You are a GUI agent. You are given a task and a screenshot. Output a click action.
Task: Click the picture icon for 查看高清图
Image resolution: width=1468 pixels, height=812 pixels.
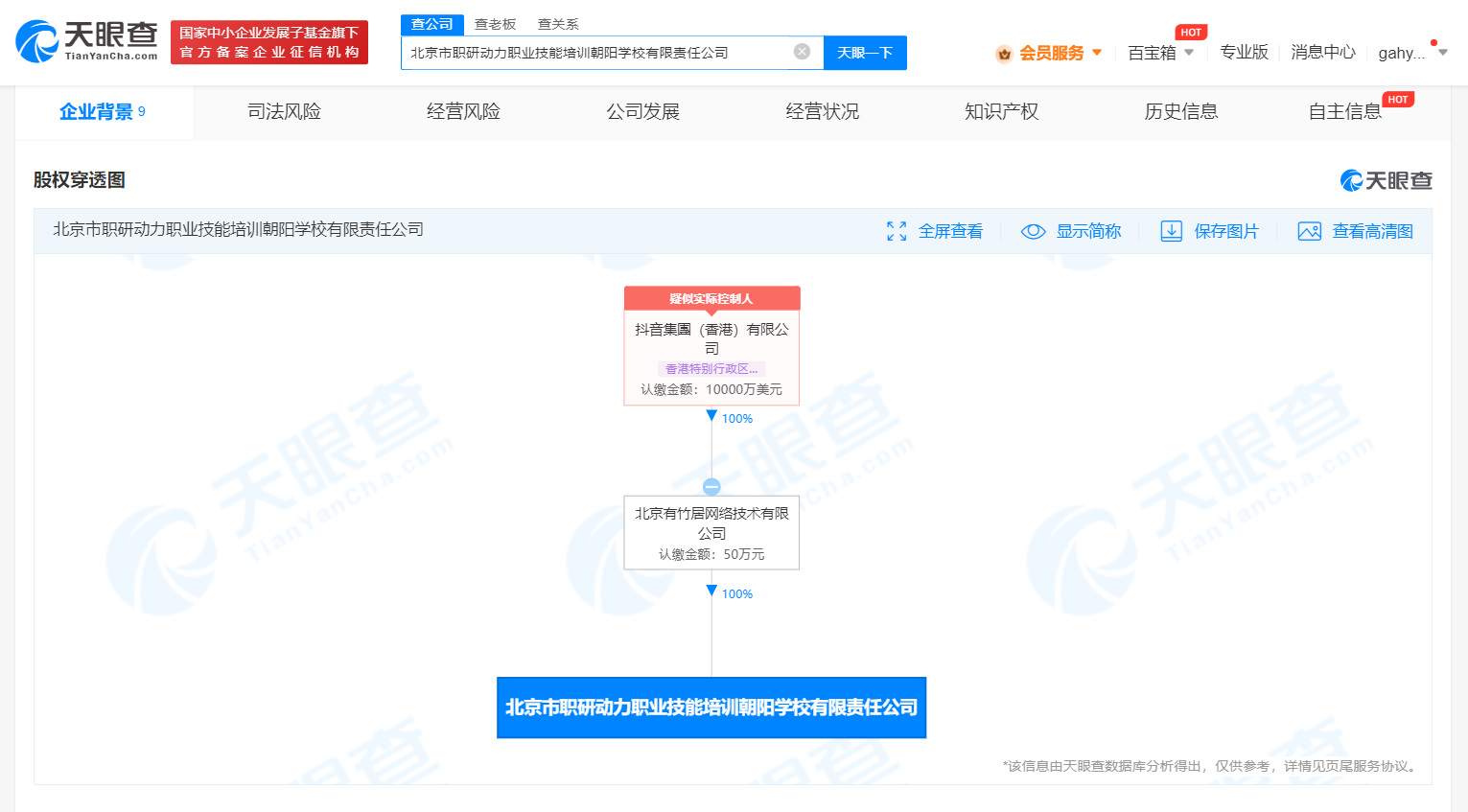(x=1309, y=231)
